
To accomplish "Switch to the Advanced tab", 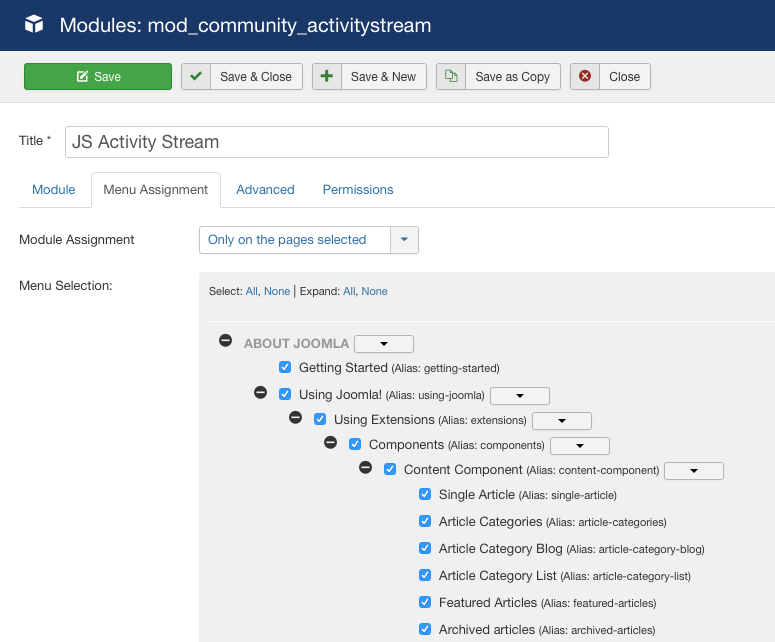I will 265,190.
